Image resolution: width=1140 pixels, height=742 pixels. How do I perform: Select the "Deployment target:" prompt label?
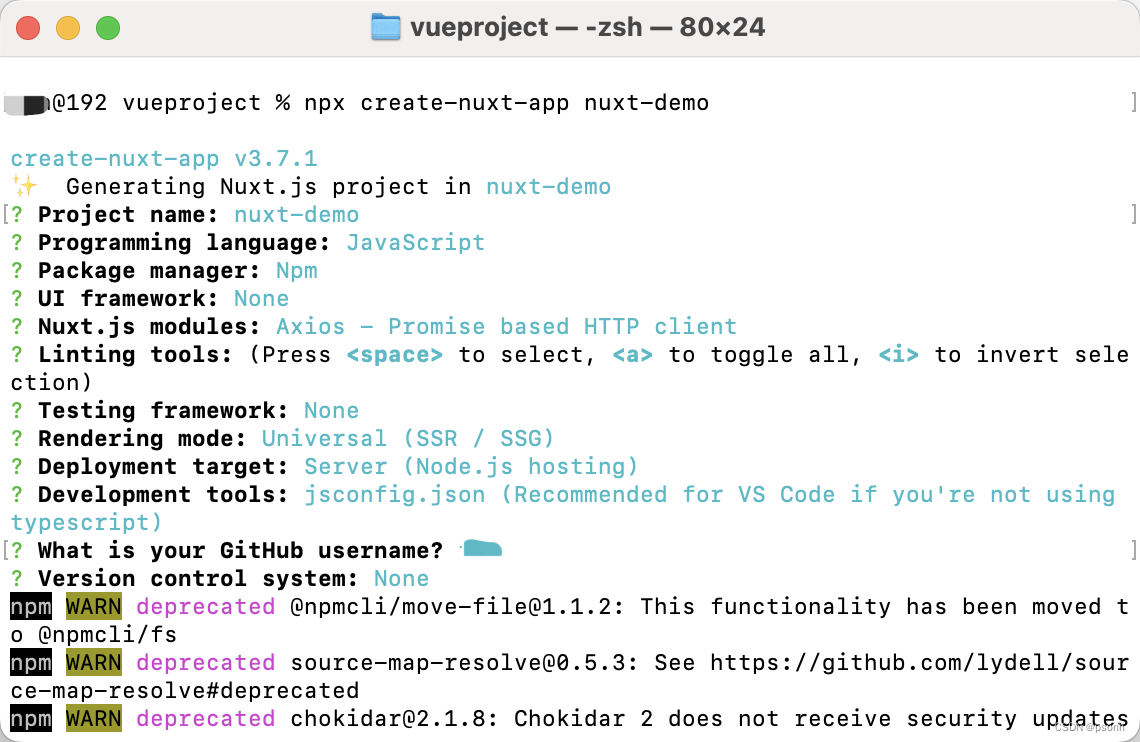[163, 467]
